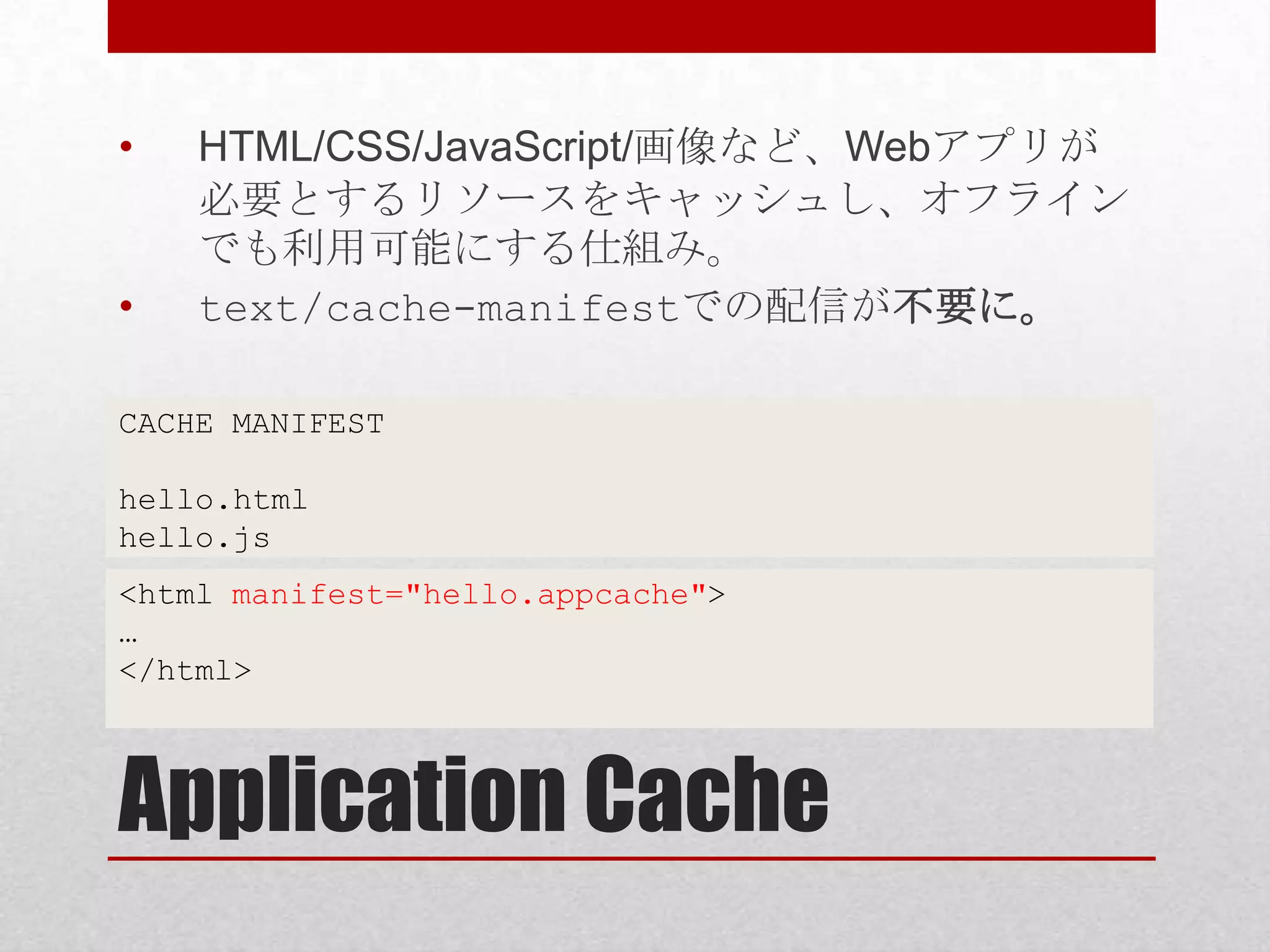Click the 'HTML/CSS/JavaScript/' bullet text

click(417, 146)
